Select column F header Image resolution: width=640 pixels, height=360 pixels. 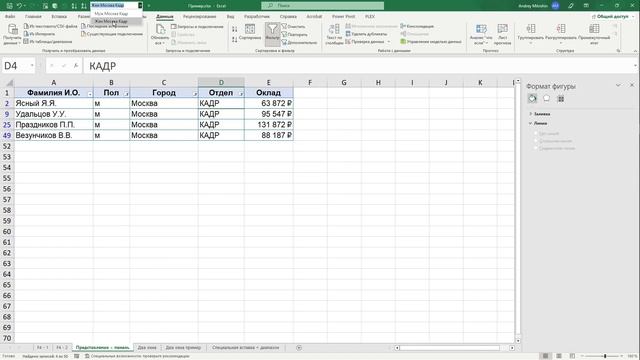click(310, 82)
